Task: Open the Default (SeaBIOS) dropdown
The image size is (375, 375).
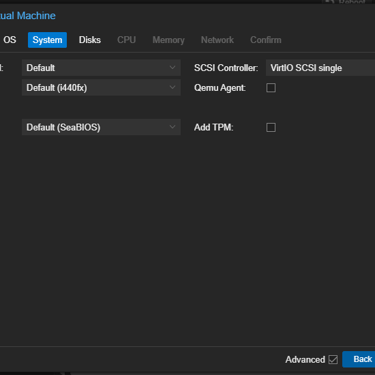Action: coord(101,127)
